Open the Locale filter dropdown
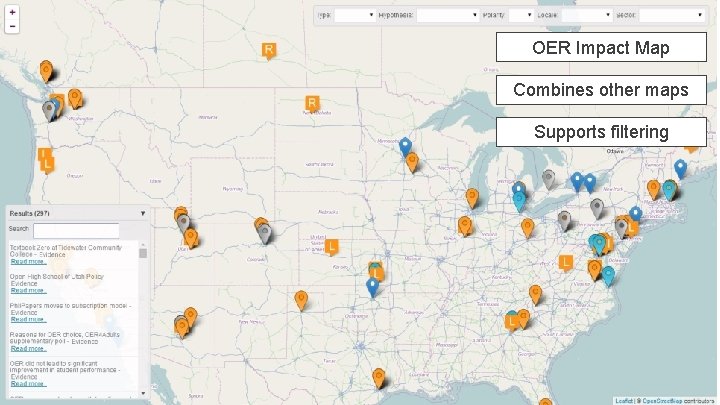 click(x=587, y=15)
